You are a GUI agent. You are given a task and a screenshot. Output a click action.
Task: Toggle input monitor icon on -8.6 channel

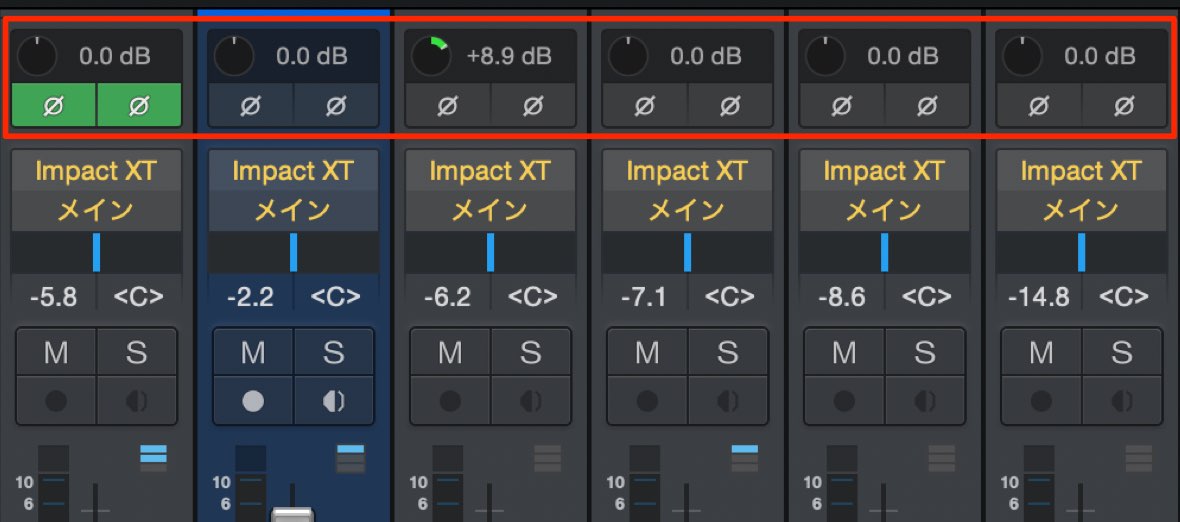pyautogui.click(x=925, y=401)
